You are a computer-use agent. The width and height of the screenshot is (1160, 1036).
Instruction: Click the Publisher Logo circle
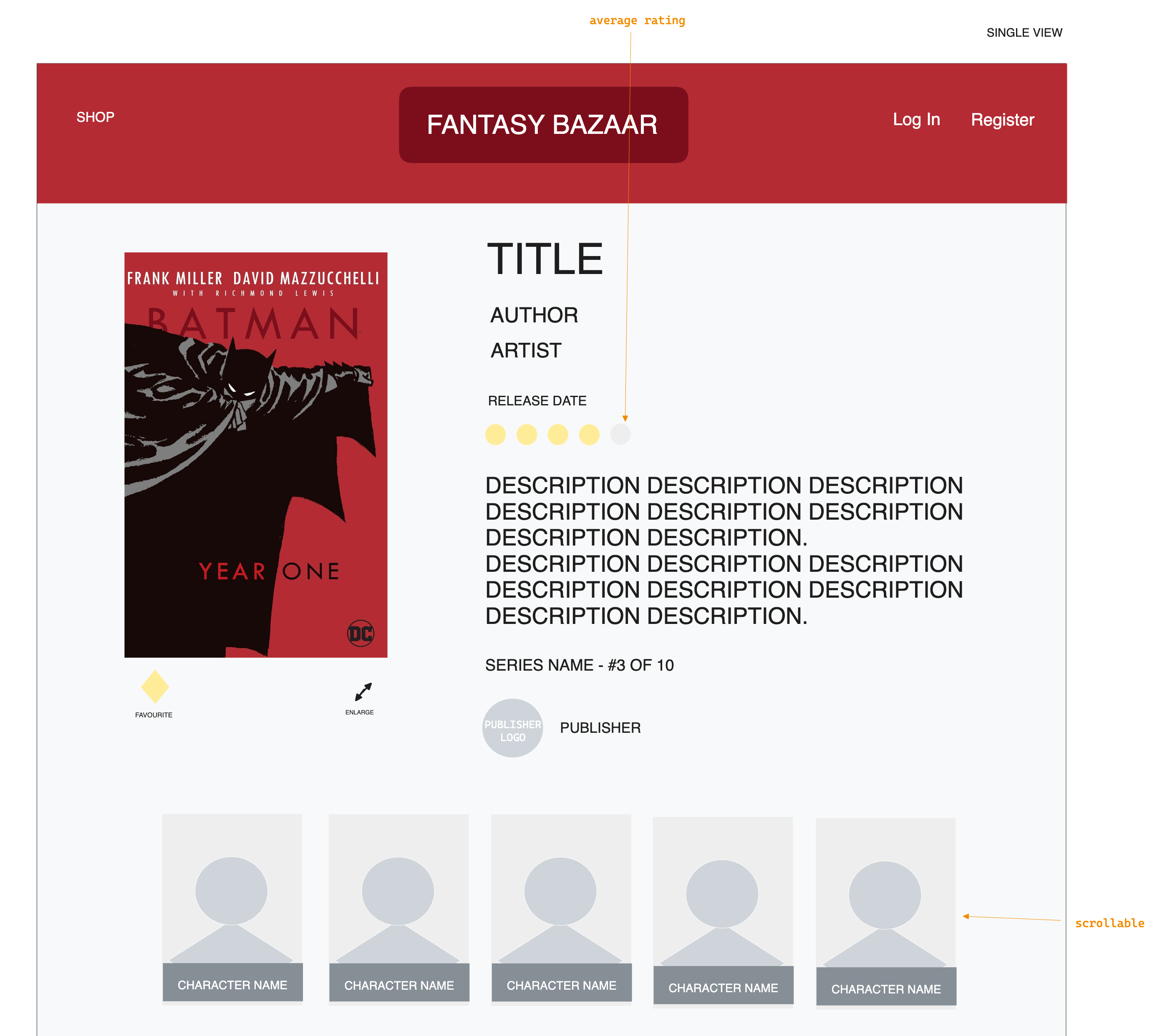pos(512,728)
